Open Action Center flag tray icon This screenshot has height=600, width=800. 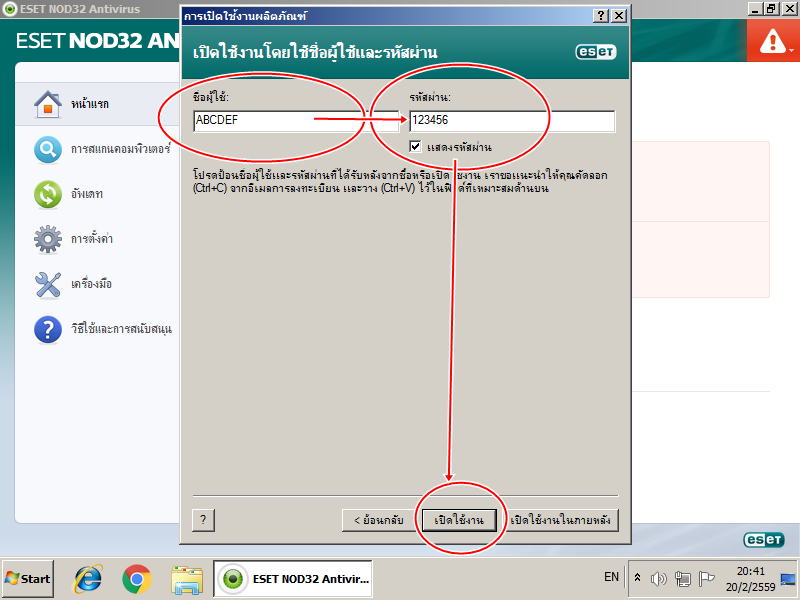[706, 579]
